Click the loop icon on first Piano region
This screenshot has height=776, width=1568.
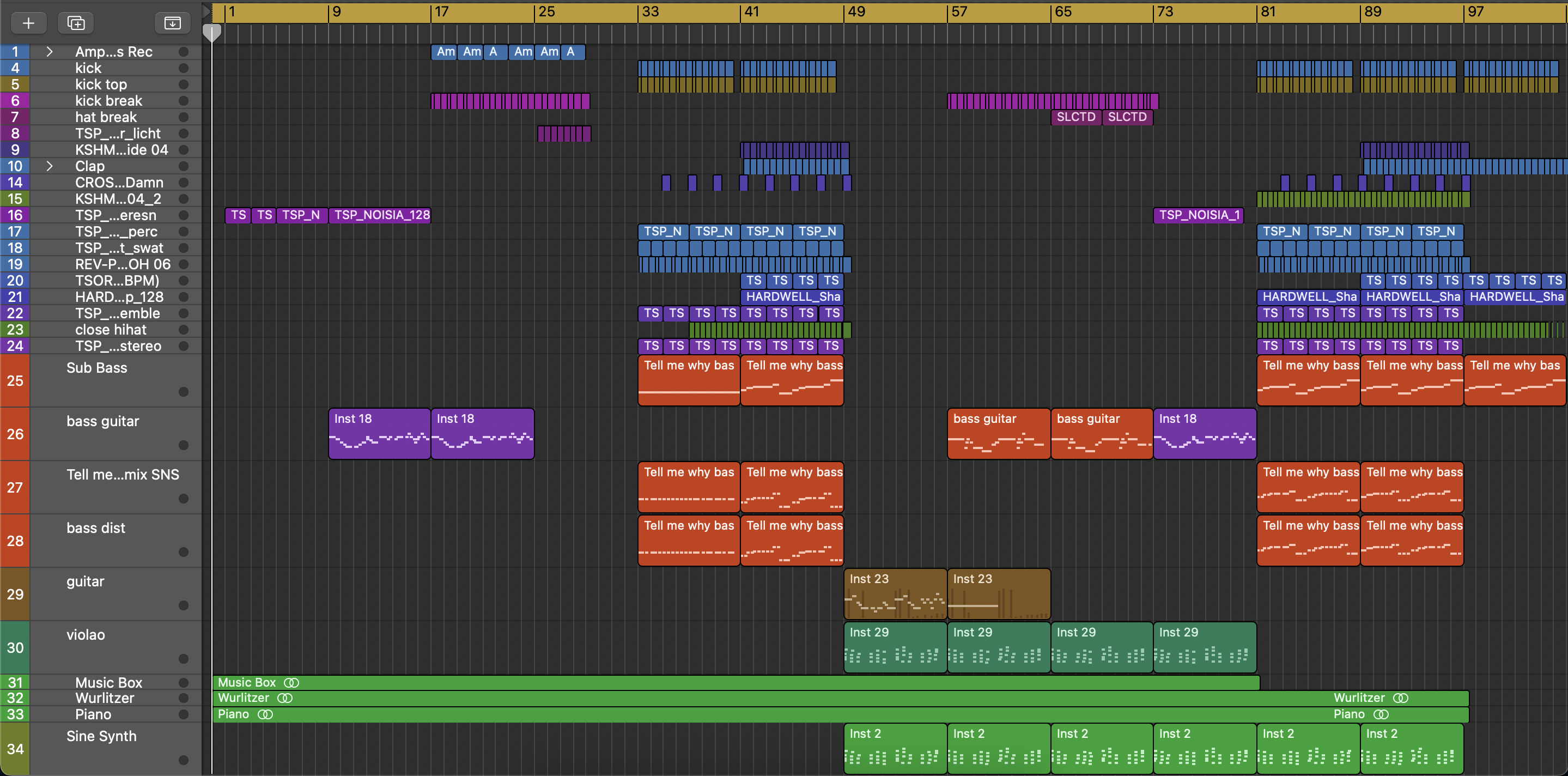(x=265, y=714)
